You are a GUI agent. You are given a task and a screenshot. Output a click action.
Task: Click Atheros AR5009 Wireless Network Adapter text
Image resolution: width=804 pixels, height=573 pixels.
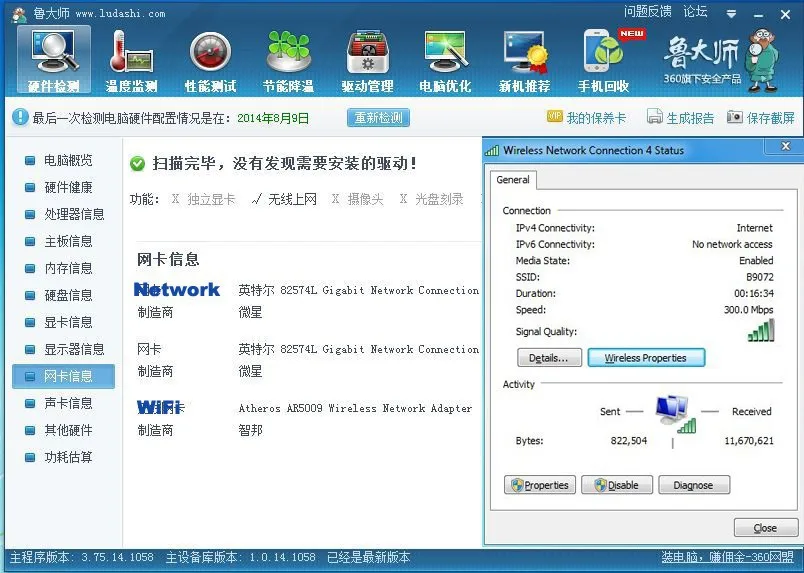(355, 408)
